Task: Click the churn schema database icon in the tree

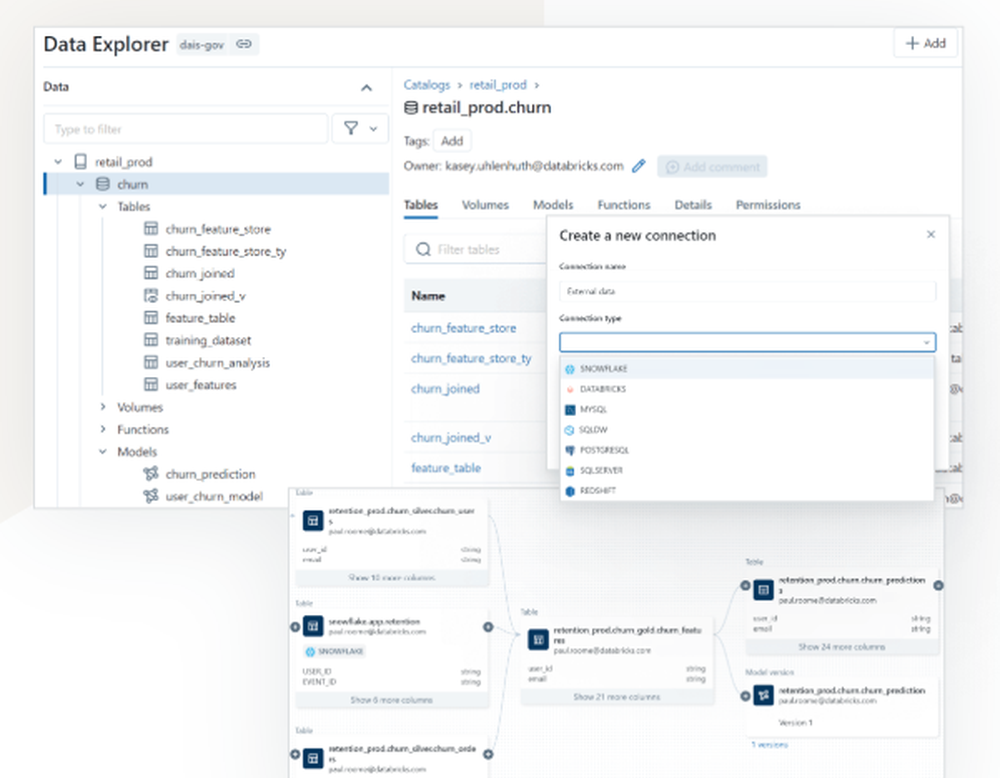Action: (102, 184)
